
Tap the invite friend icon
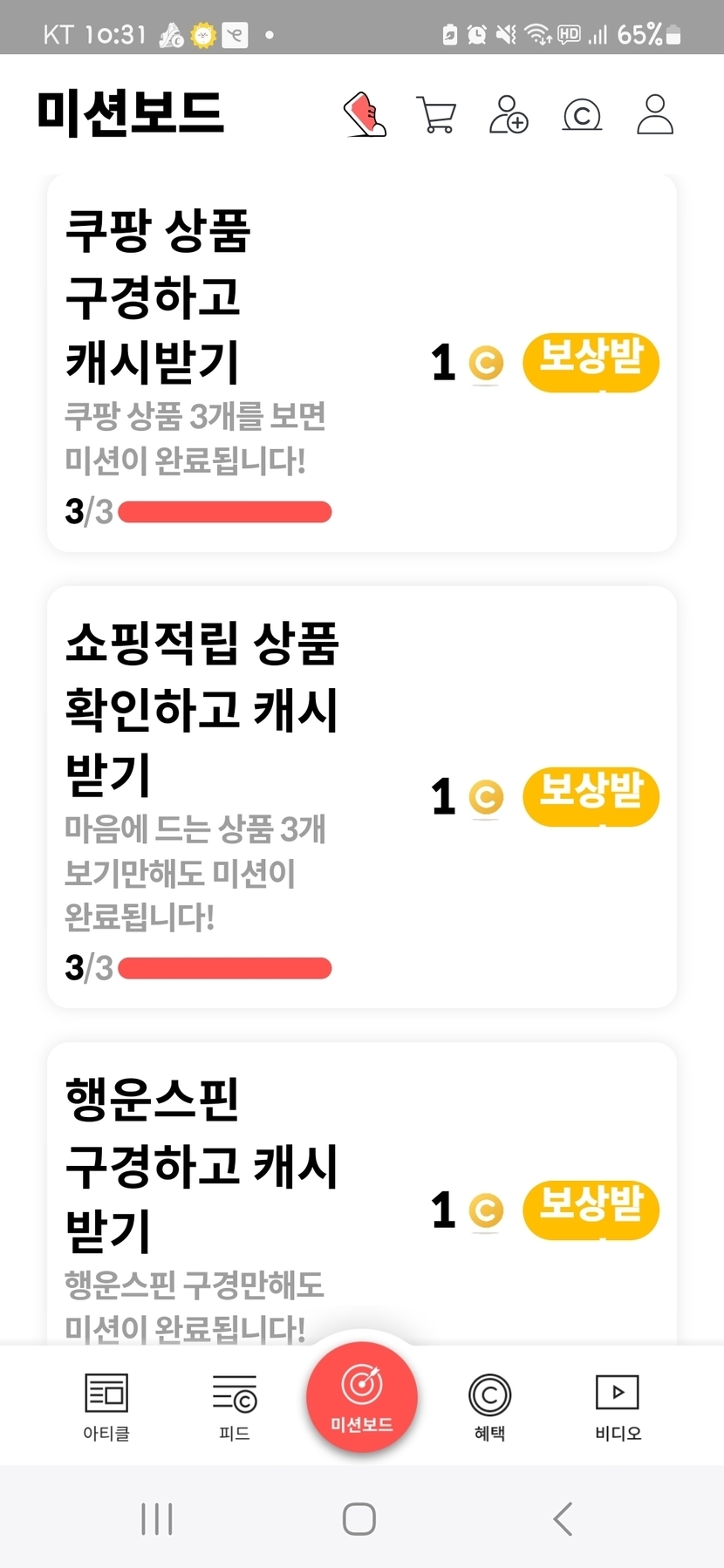pos(509,114)
